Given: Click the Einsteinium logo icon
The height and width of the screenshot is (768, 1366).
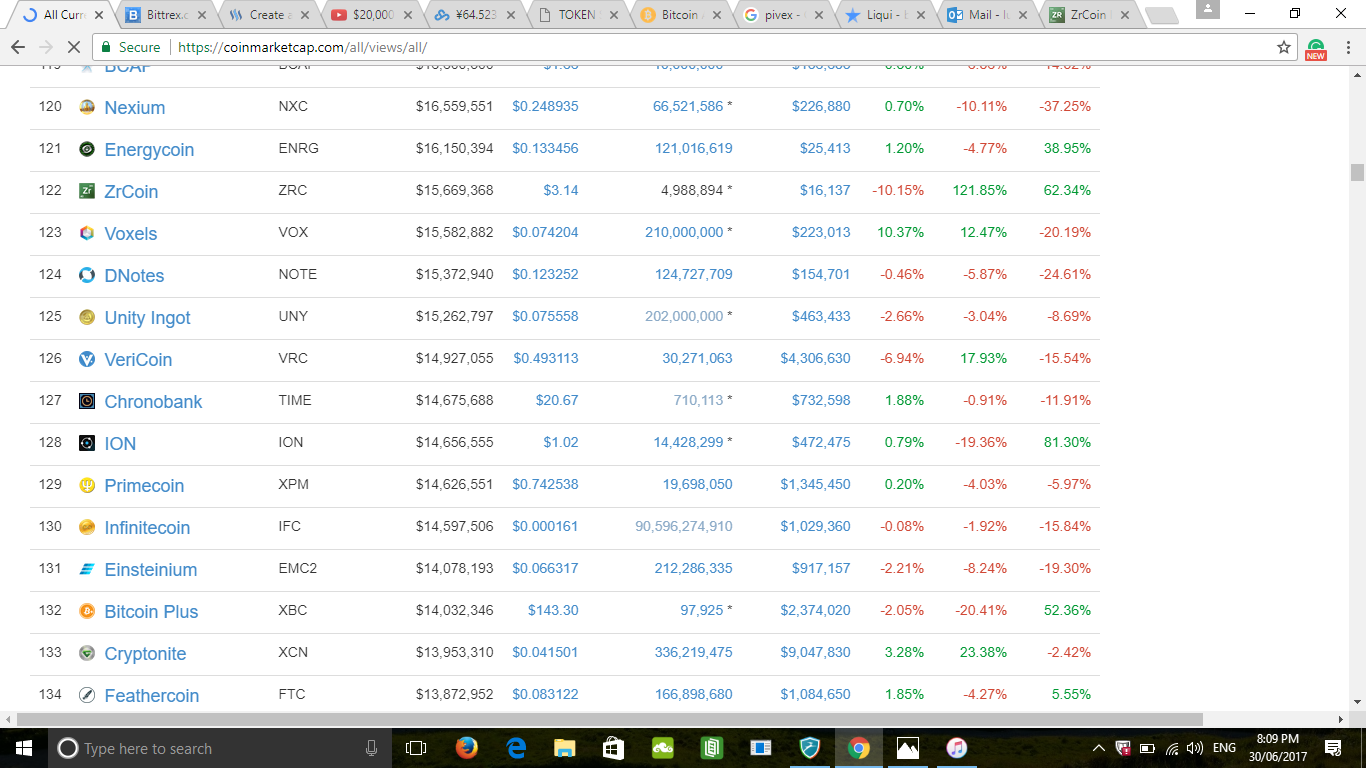Looking at the screenshot, I should coord(87,569).
